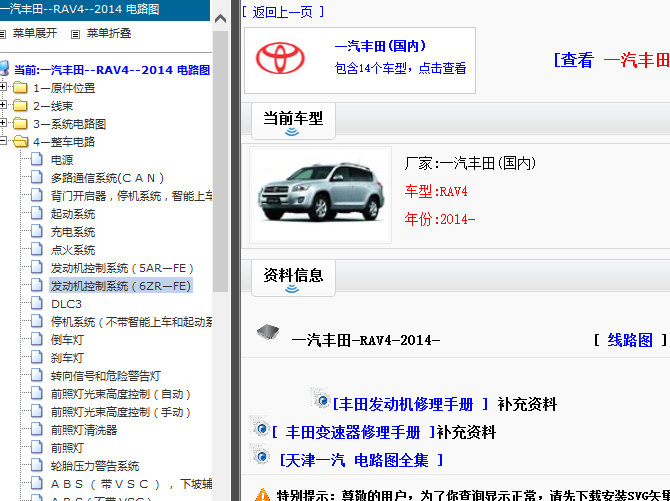Click document icon beside 电源
This screenshot has height=501, width=670.
coord(37,159)
